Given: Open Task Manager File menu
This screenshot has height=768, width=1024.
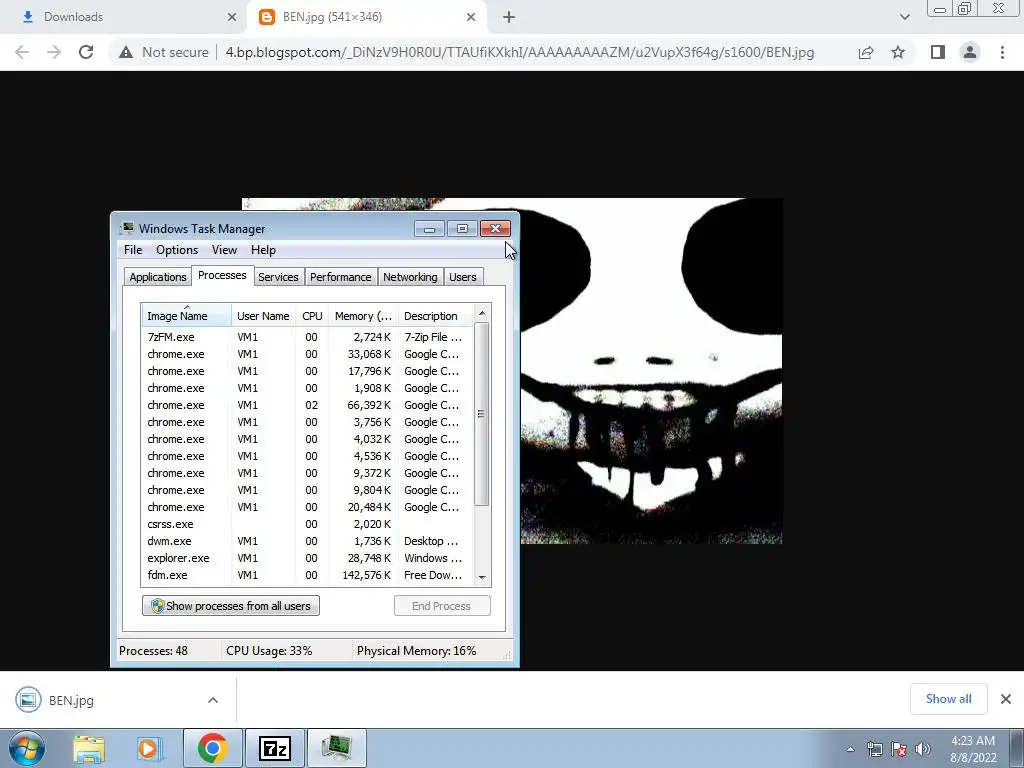Looking at the screenshot, I should pos(133,250).
